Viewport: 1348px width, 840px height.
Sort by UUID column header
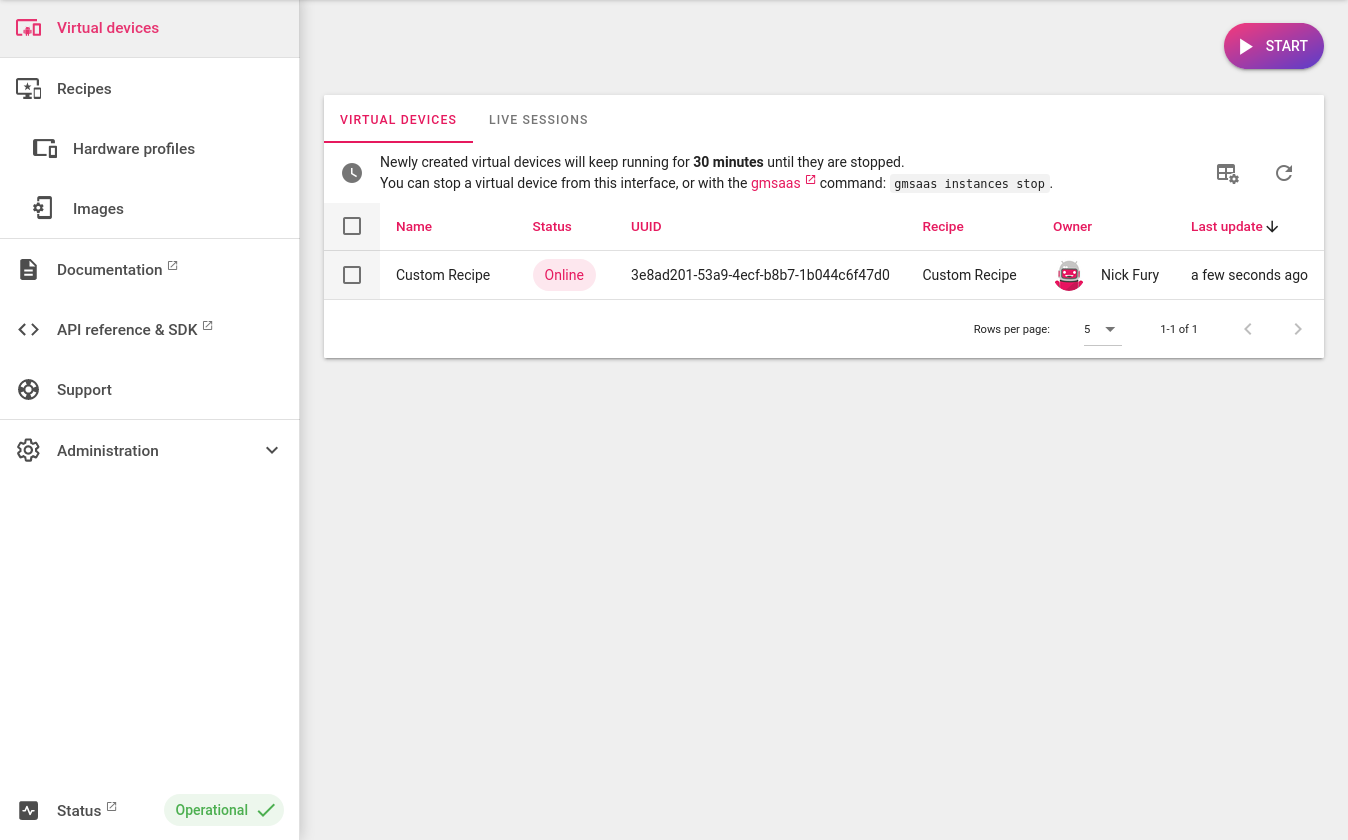point(646,227)
